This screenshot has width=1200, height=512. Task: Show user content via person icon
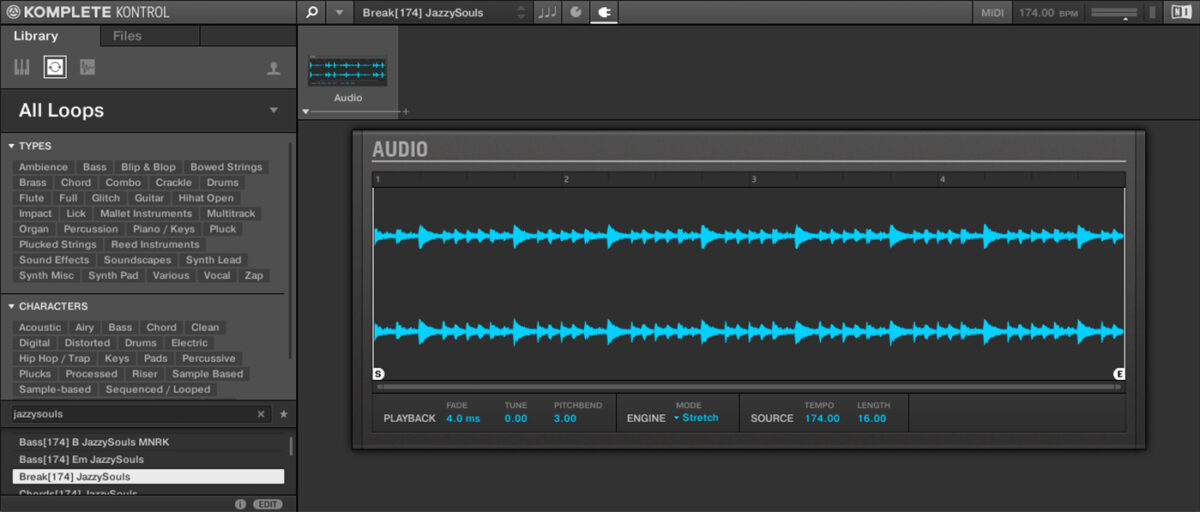273,68
